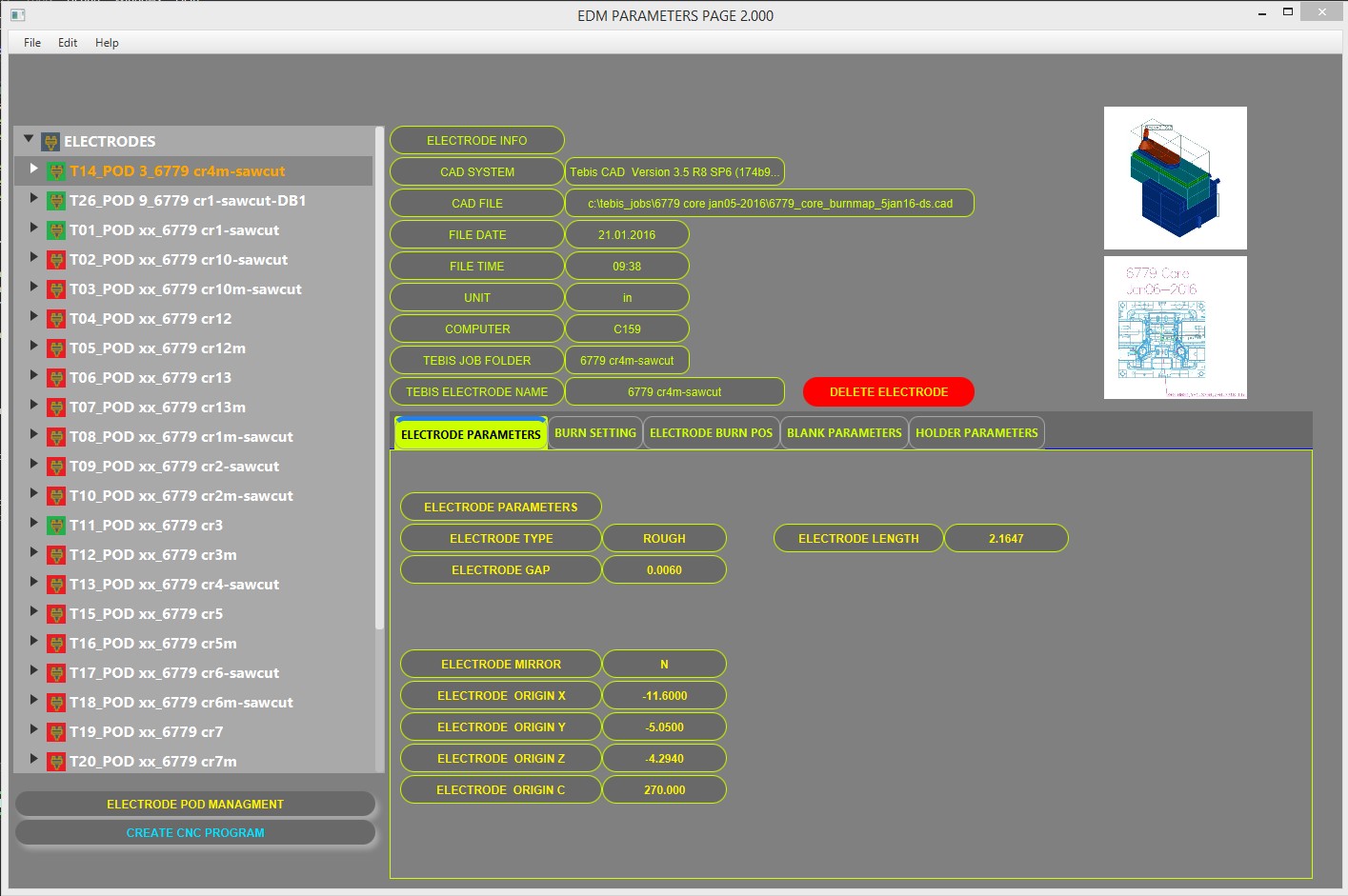Click the red icon of T06_POD xx_6779 cr13
Viewport: 1348px width, 896px height.
tap(56, 378)
